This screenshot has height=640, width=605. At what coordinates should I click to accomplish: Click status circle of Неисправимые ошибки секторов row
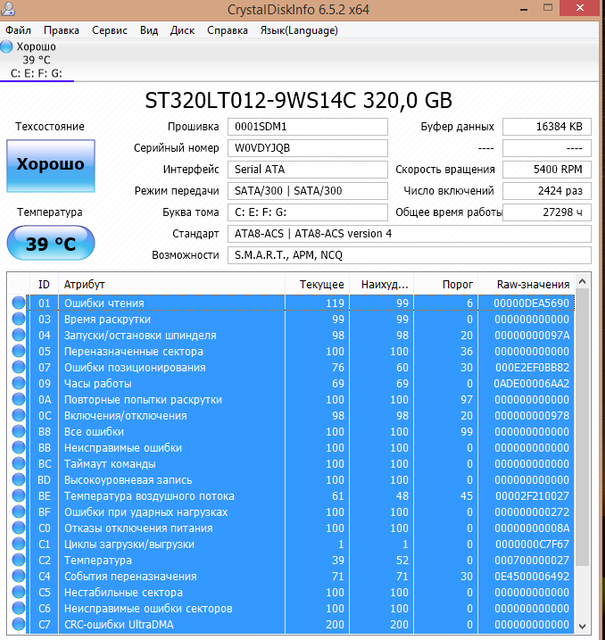point(18,608)
